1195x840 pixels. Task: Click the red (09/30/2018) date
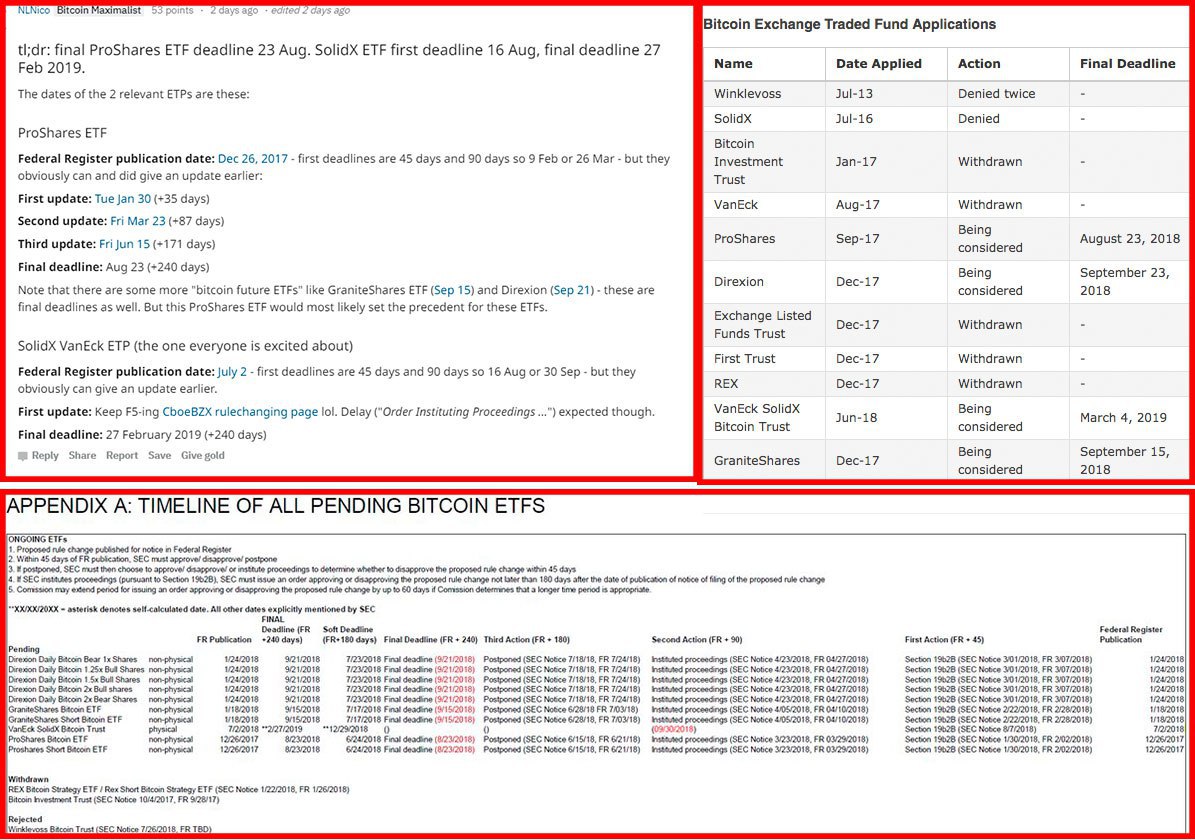pyautogui.click(x=674, y=729)
